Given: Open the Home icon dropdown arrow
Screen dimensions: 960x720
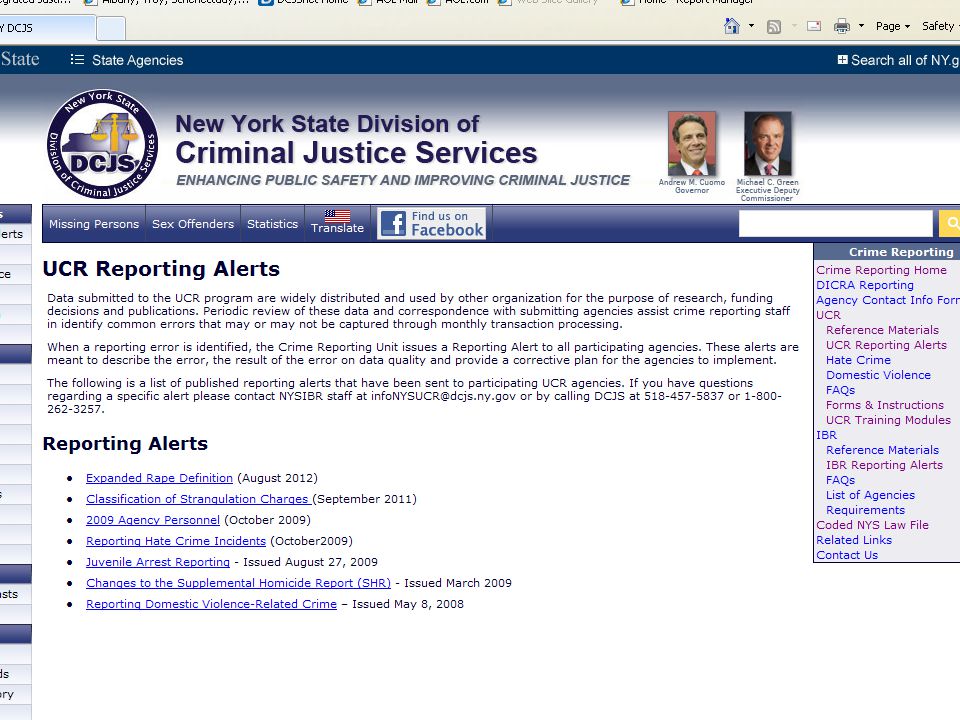Looking at the screenshot, I should (x=751, y=26).
